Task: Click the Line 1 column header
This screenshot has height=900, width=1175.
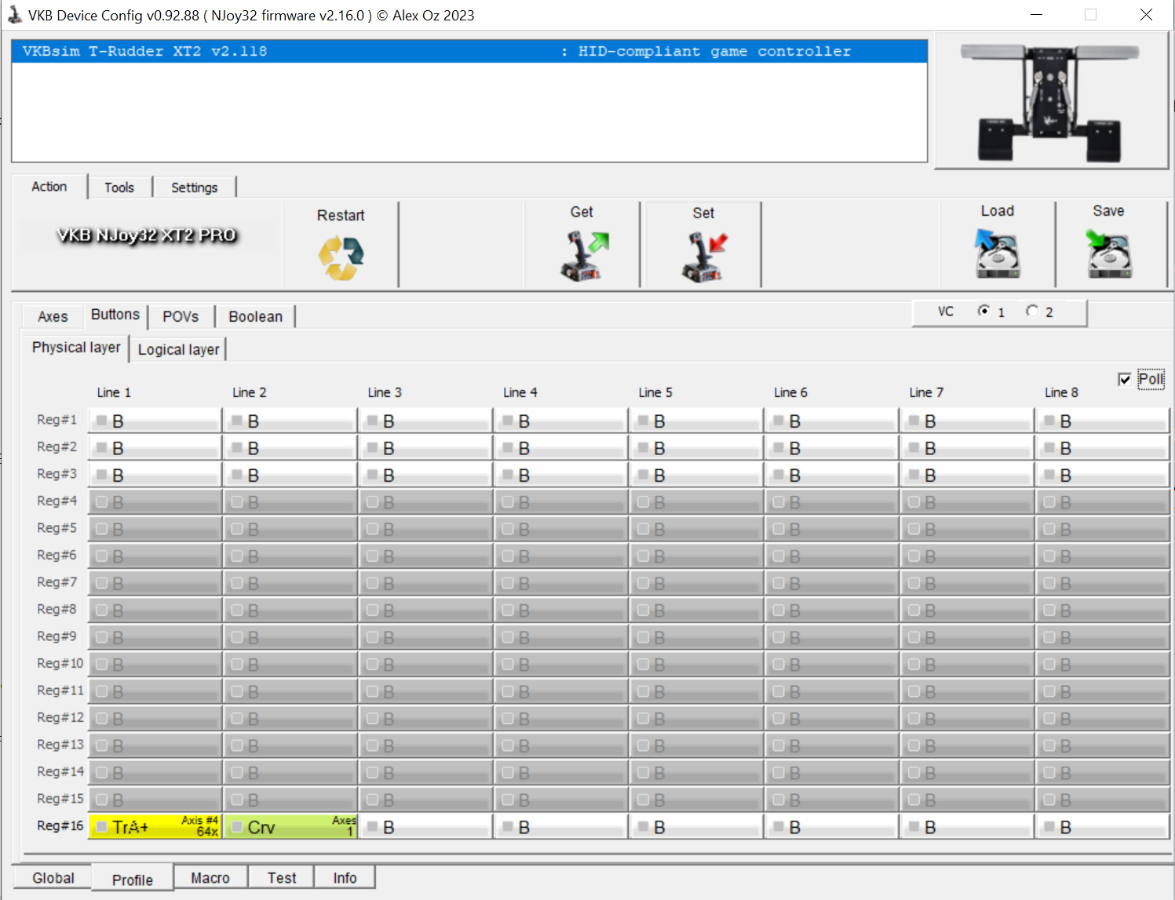Action: click(114, 393)
